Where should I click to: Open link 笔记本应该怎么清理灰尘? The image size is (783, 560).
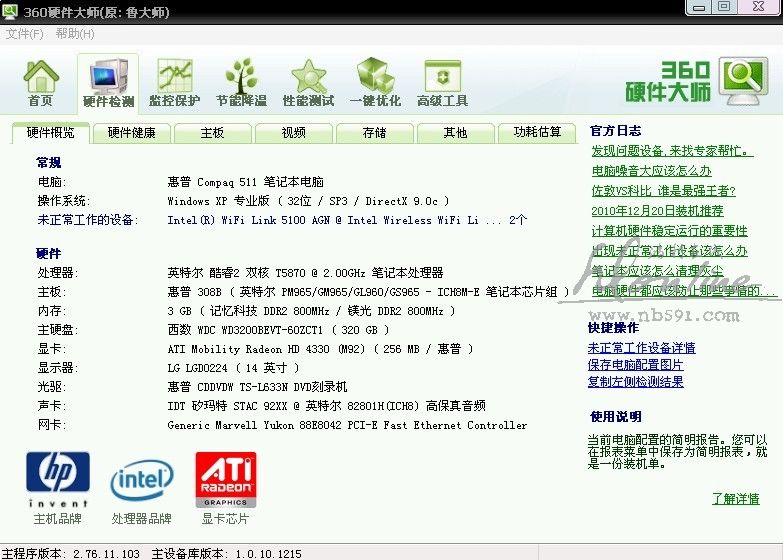coord(657,271)
